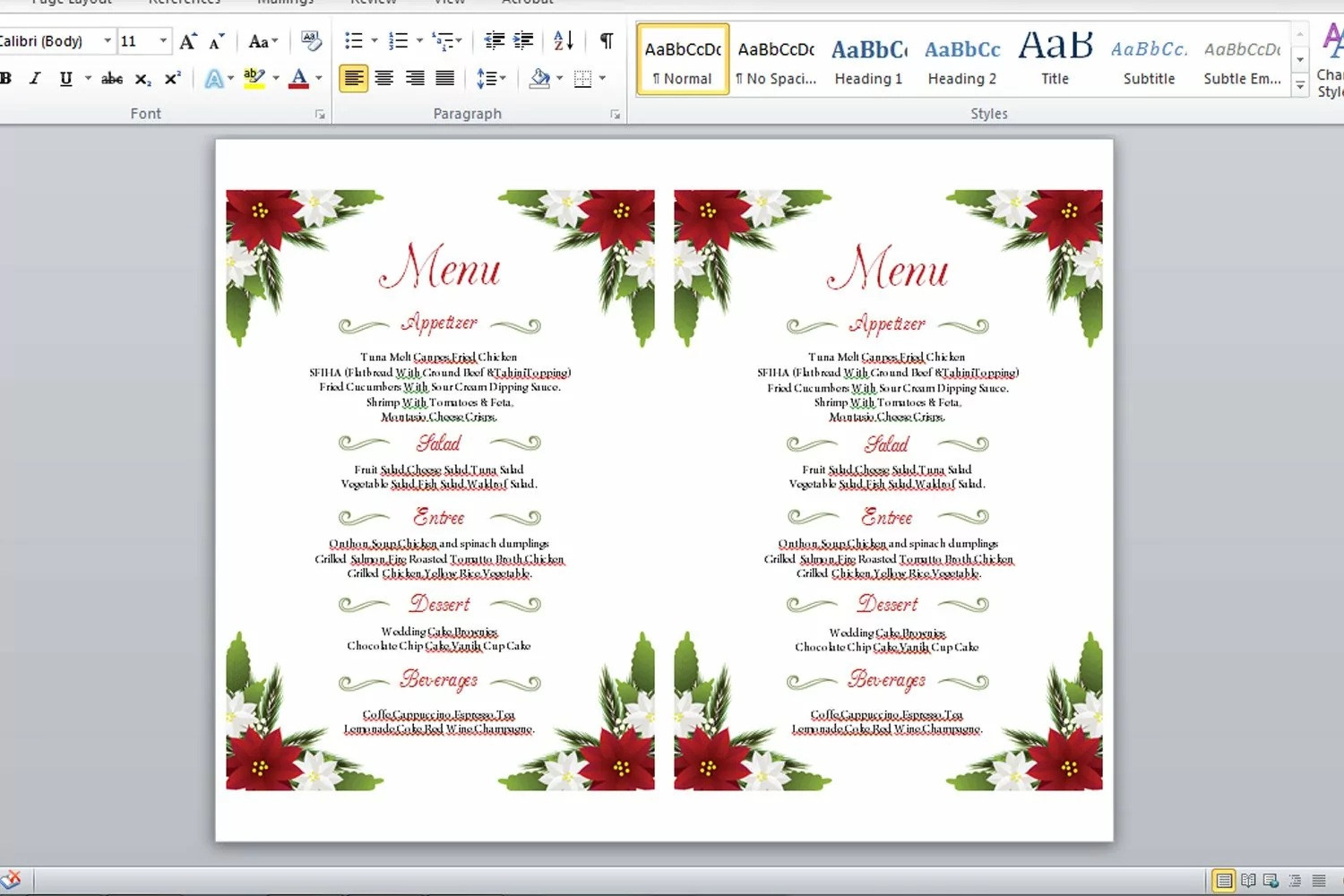
Task: Open the font size dropdown
Action: pyautogui.click(x=163, y=41)
